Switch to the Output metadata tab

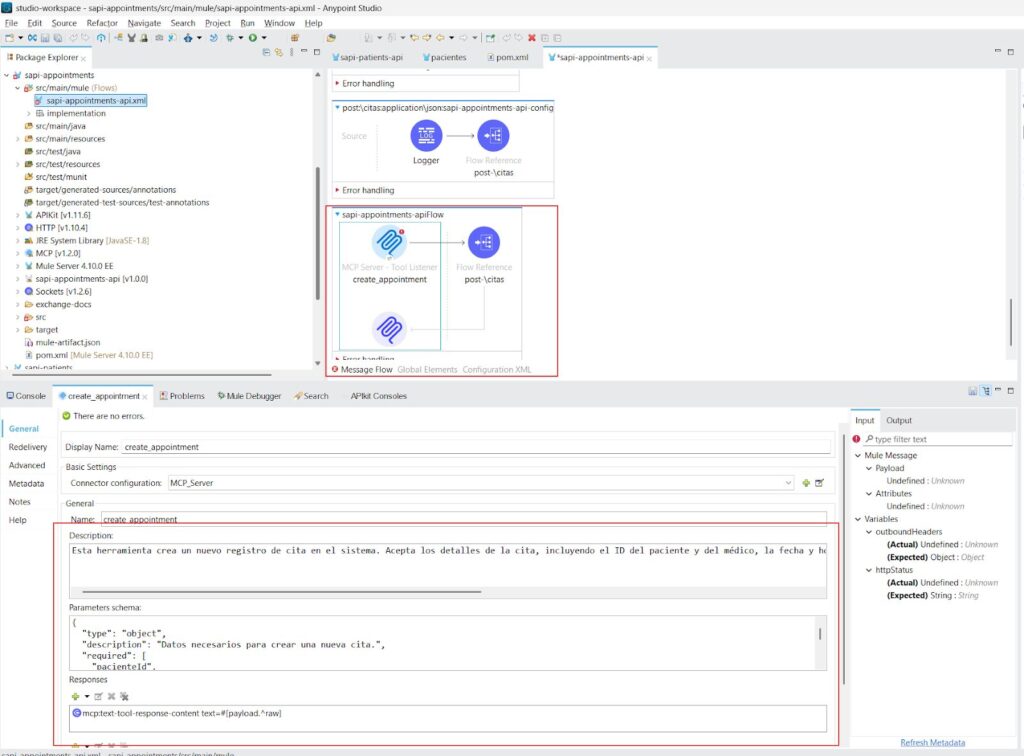(x=899, y=420)
